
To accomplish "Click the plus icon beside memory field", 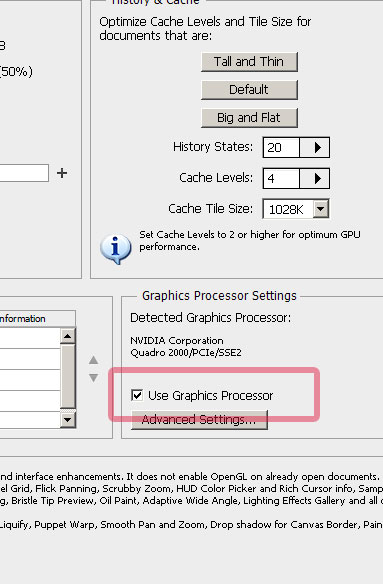I will click(x=62, y=173).
